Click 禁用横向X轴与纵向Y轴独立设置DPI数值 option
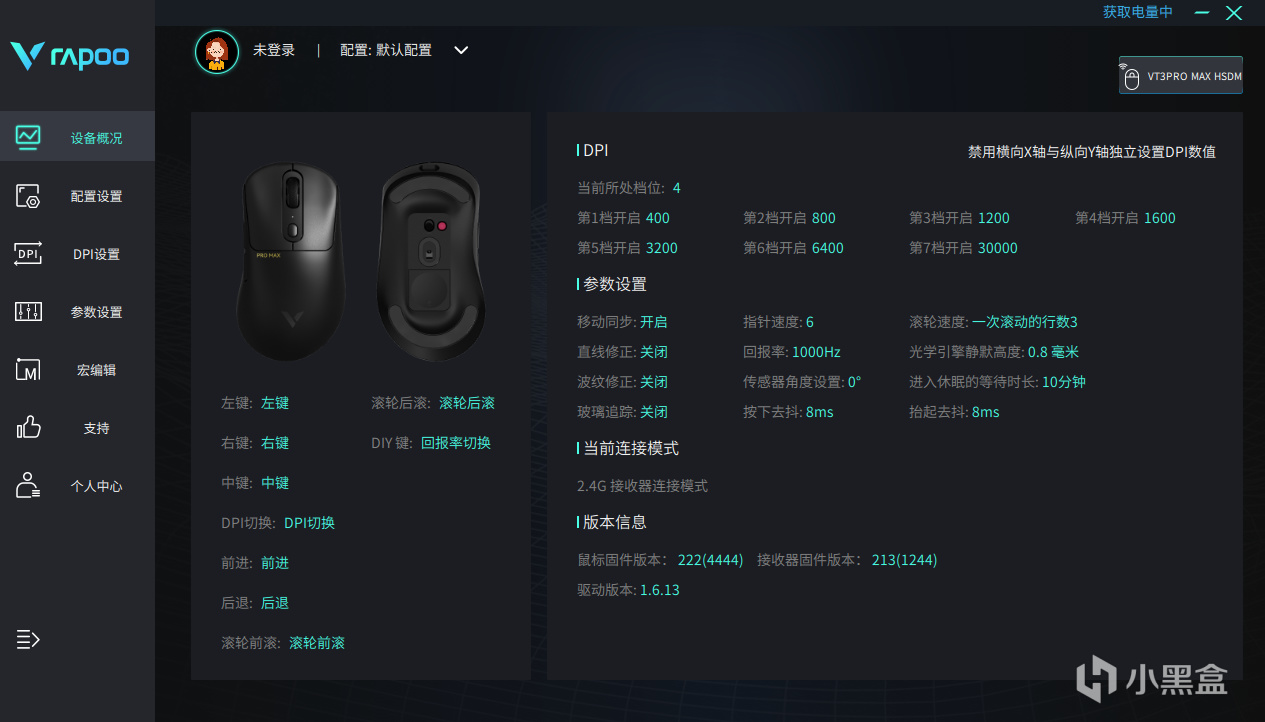Image resolution: width=1265 pixels, height=722 pixels. click(x=1092, y=152)
